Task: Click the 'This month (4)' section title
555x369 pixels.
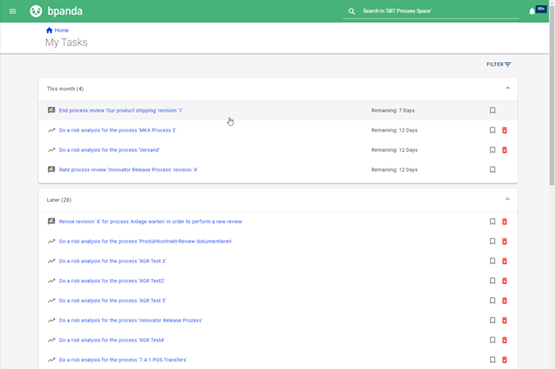Action: pyautogui.click(x=65, y=89)
